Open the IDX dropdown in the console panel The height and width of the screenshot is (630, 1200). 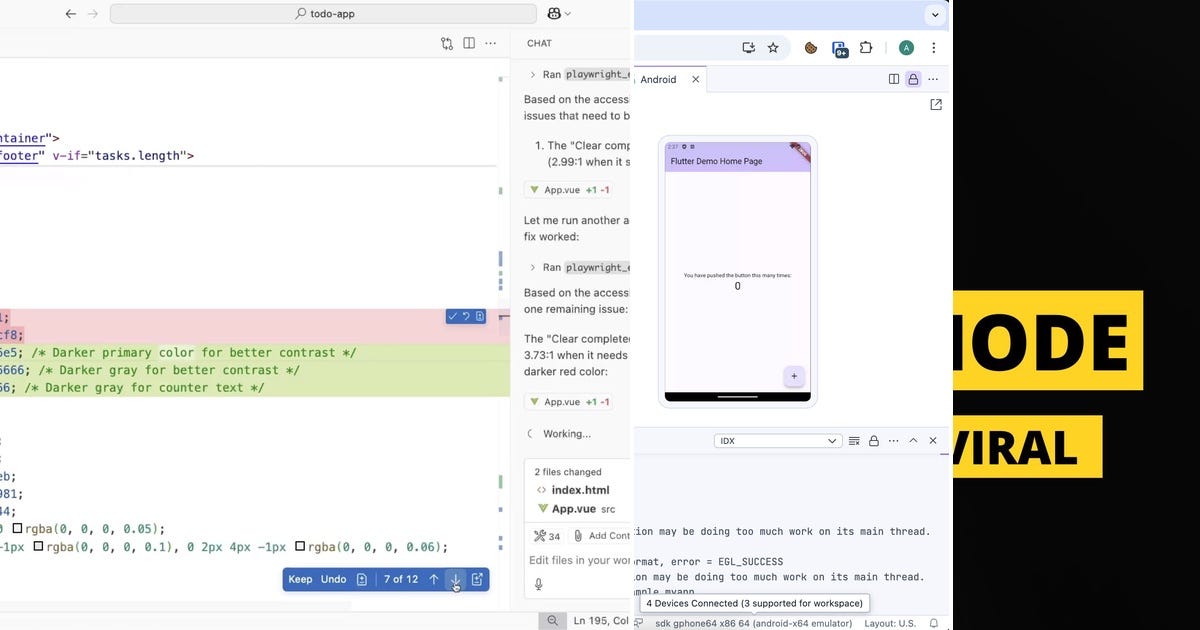[776, 440]
